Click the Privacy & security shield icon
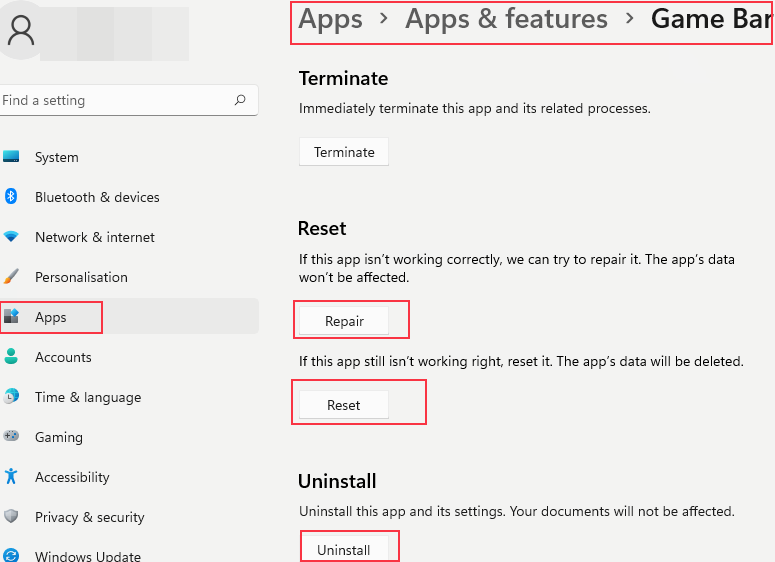775x562 pixels. tap(11, 517)
